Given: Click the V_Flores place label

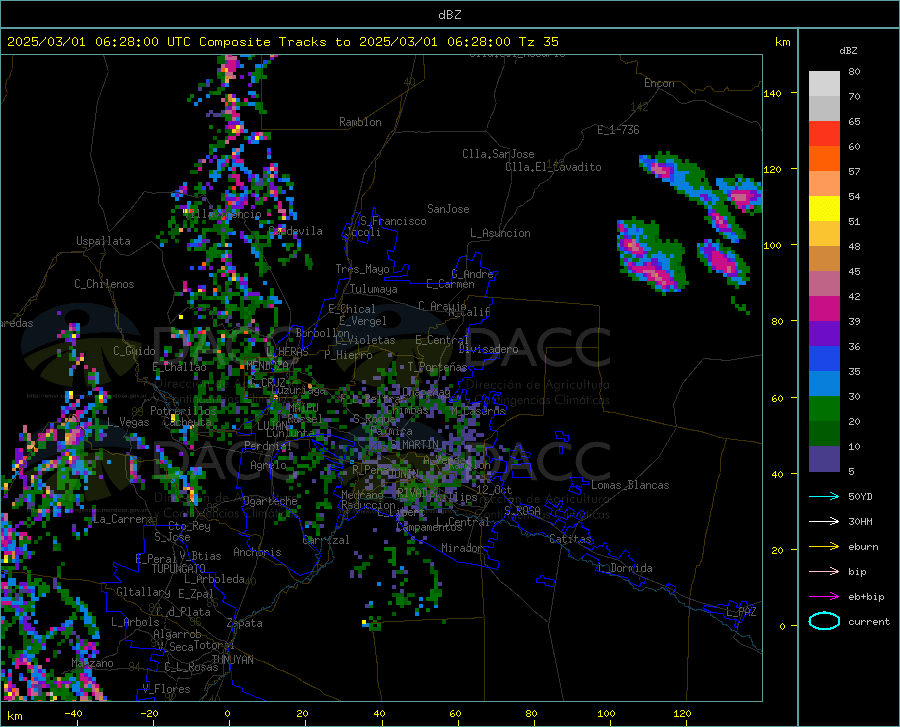Looking at the screenshot, I should tap(166, 689).
